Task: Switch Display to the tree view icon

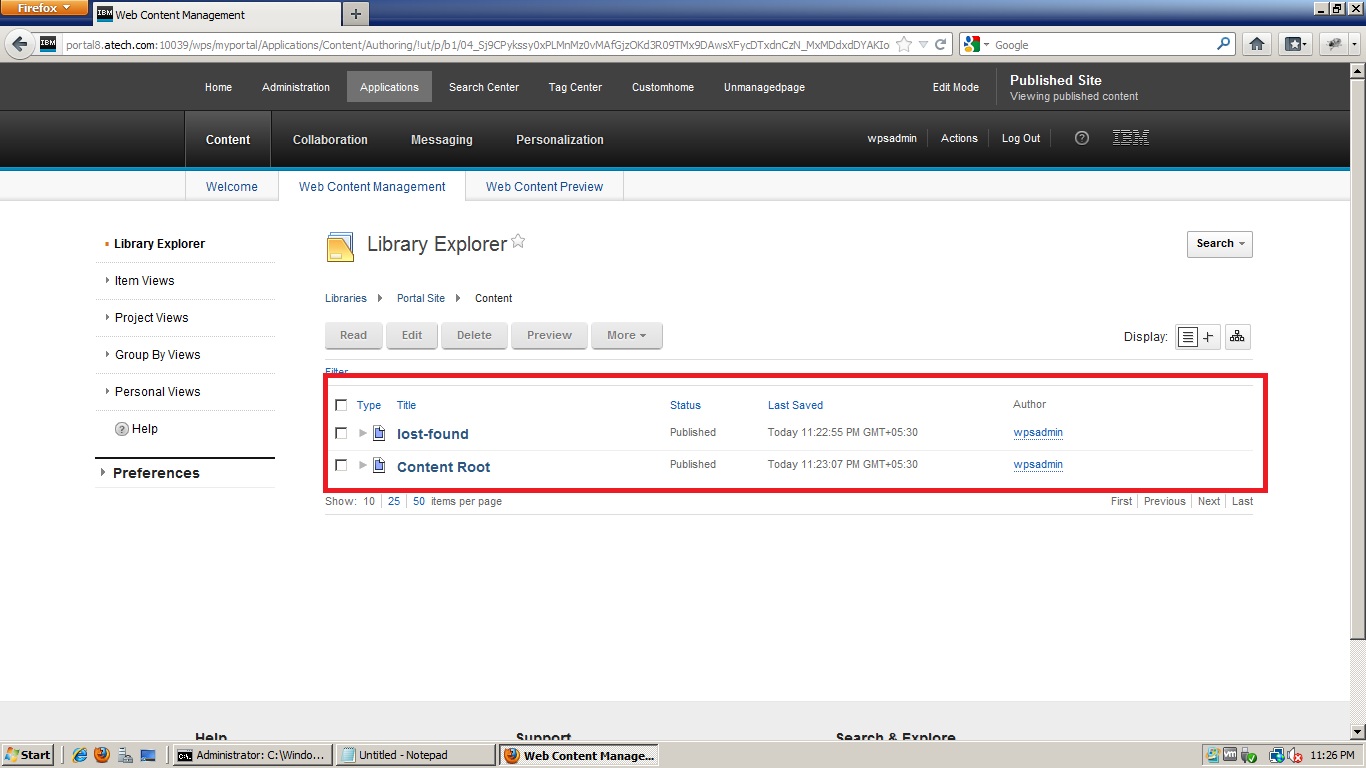Action: tap(1208, 337)
